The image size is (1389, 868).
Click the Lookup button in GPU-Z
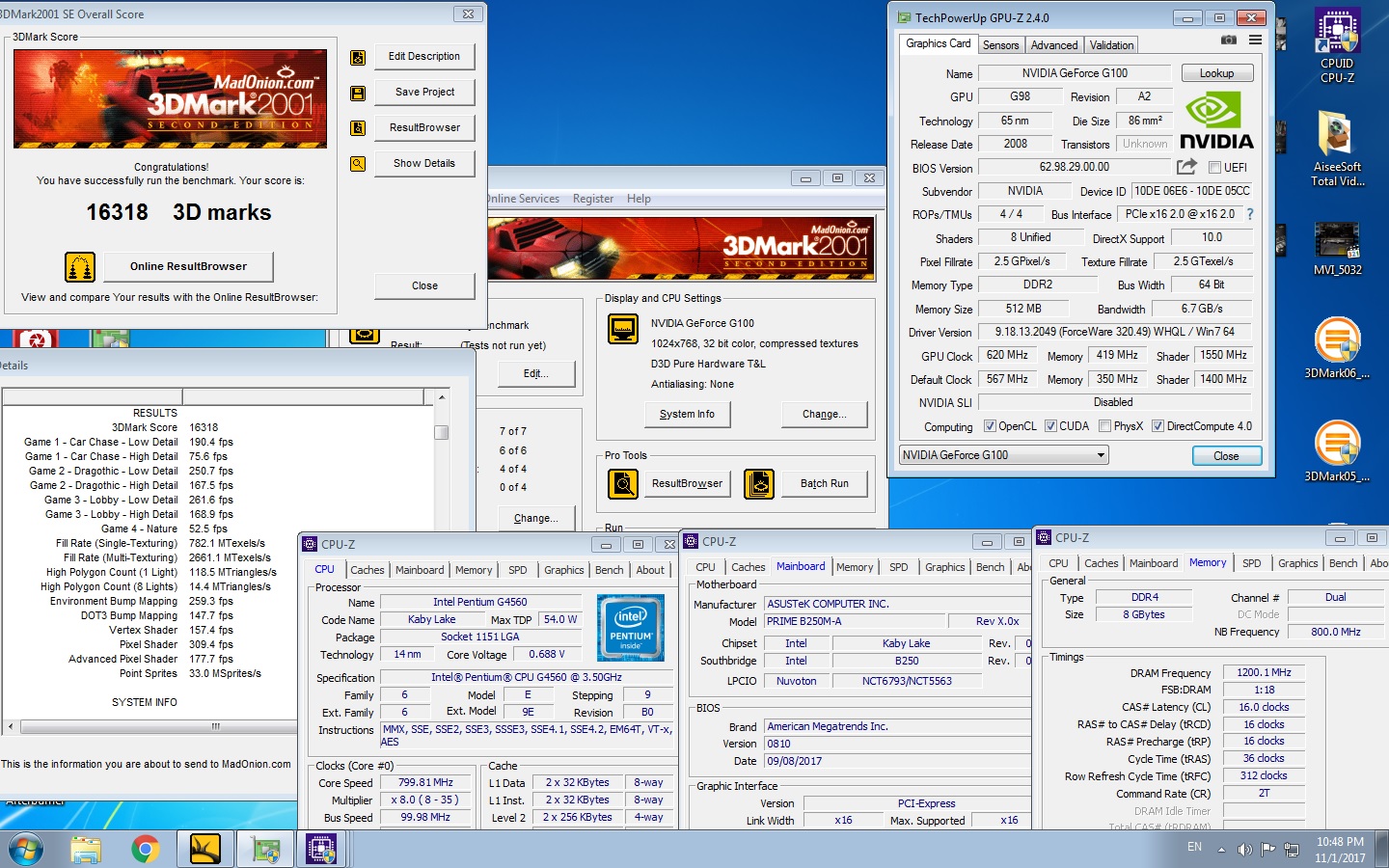coord(1216,73)
